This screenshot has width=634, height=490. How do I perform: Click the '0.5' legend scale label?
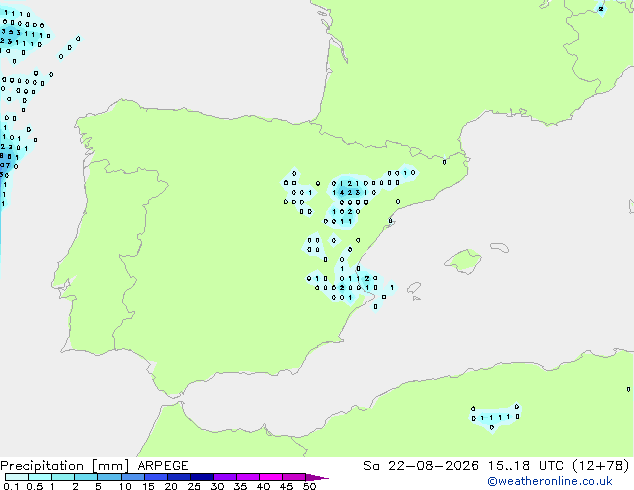34,486
